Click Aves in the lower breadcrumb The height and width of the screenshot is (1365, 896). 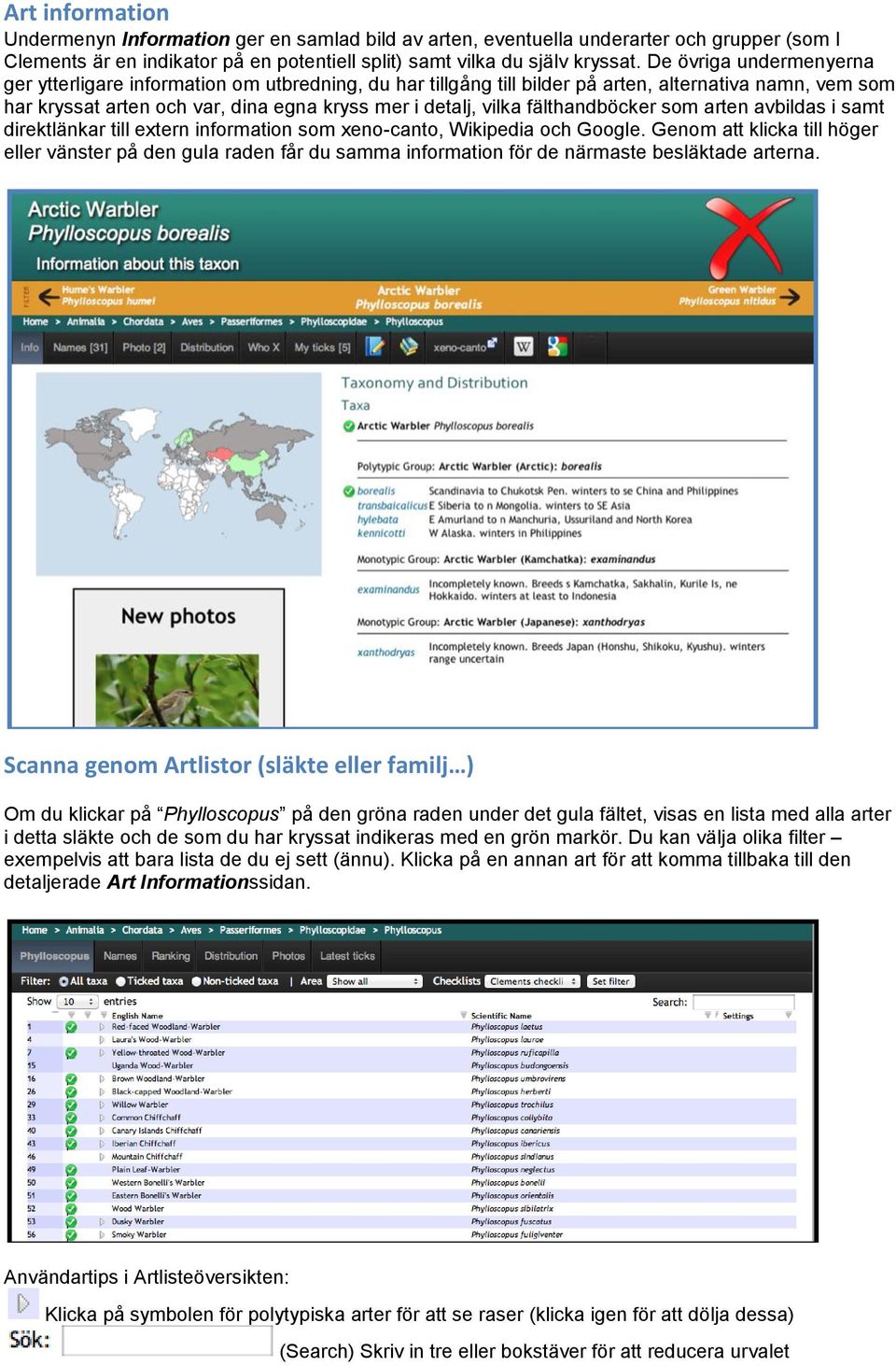coord(190,931)
